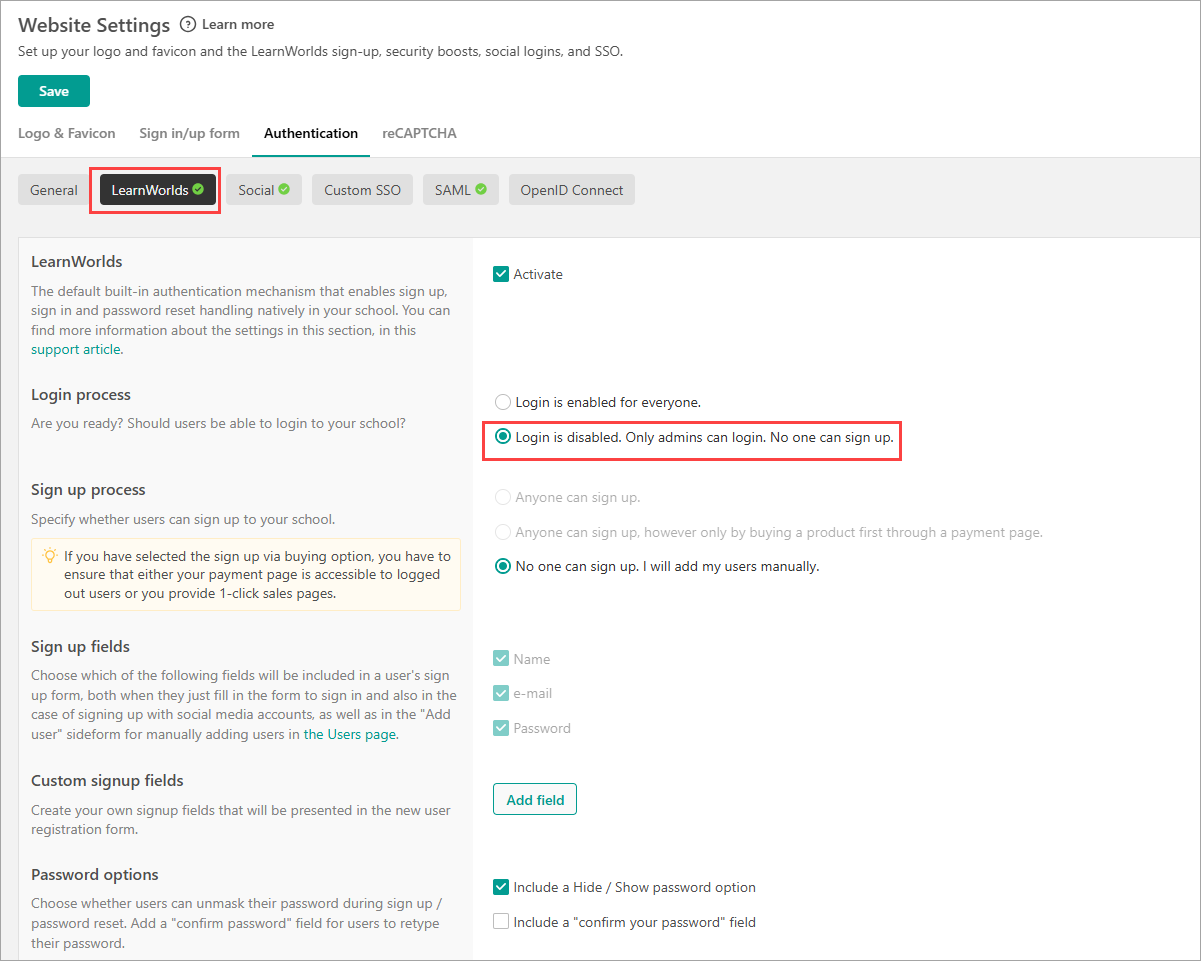Click the Save button
Viewport: 1201px width, 961px height.
pyautogui.click(x=54, y=91)
